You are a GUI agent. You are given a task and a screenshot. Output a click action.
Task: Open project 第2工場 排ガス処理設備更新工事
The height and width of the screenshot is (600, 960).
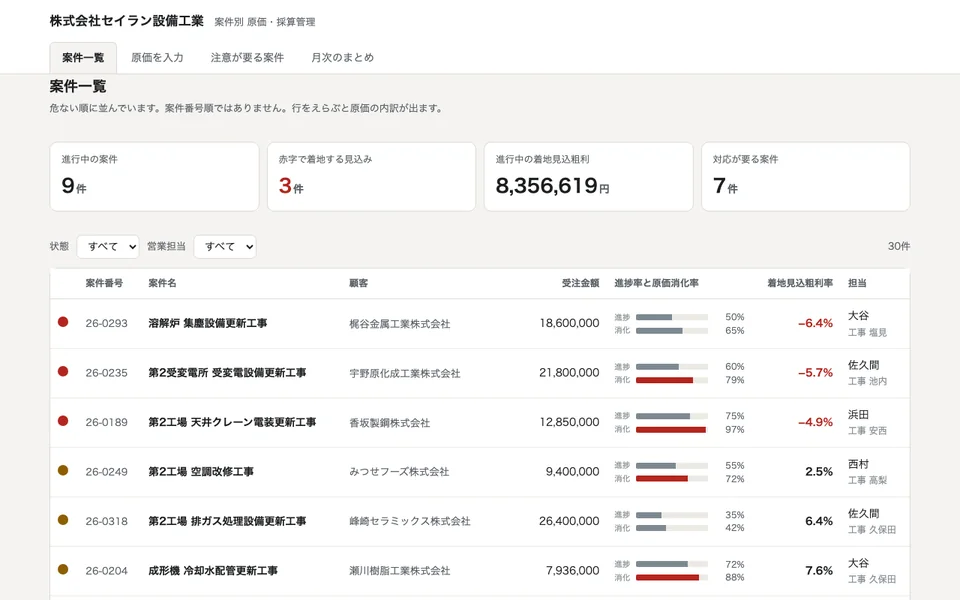coord(227,522)
